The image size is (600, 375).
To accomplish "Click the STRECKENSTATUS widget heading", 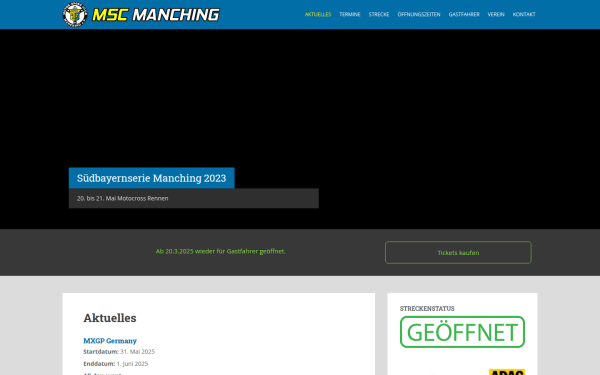I will click(x=427, y=308).
